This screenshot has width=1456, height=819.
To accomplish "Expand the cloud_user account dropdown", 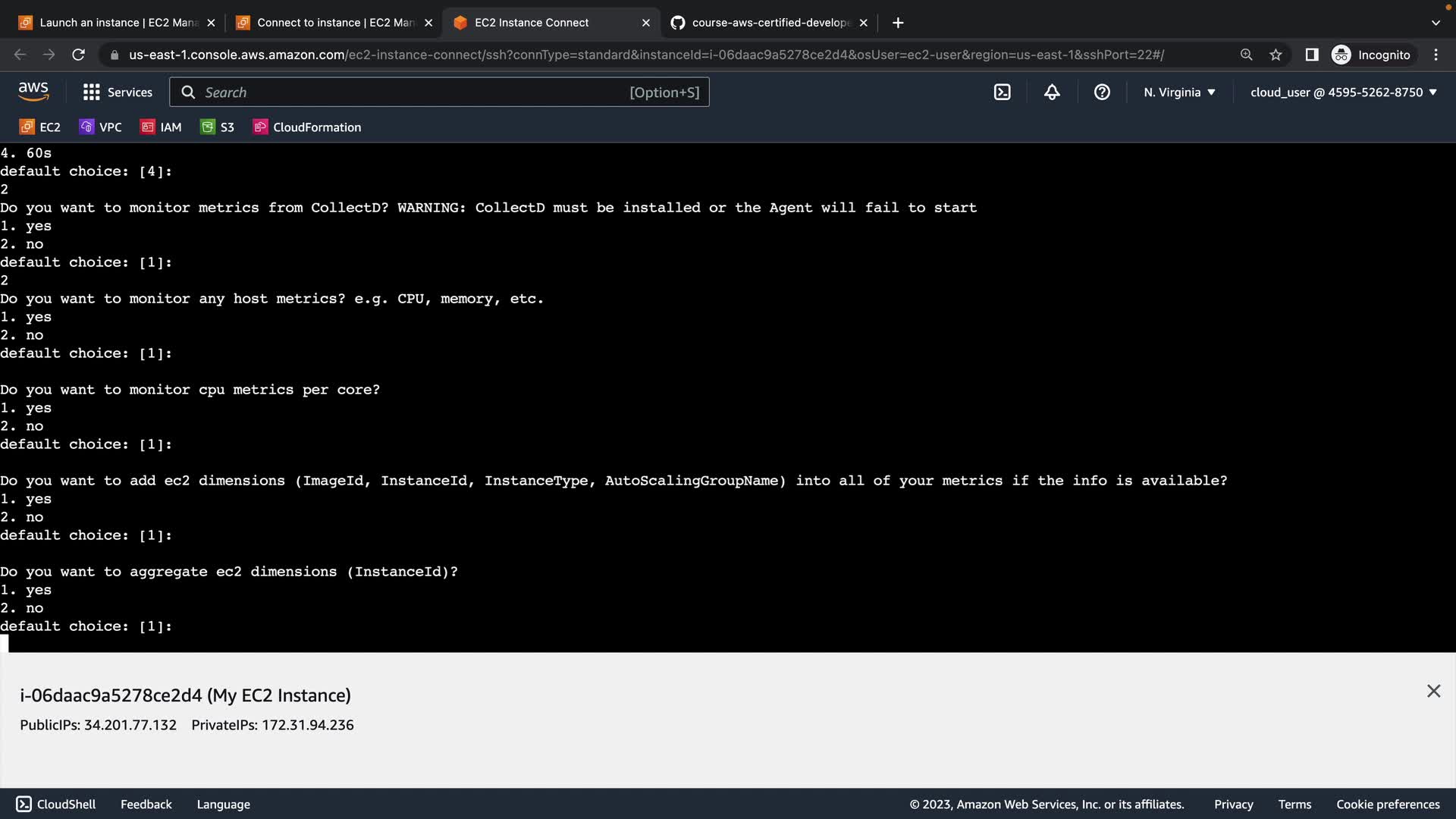I will coord(1343,93).
